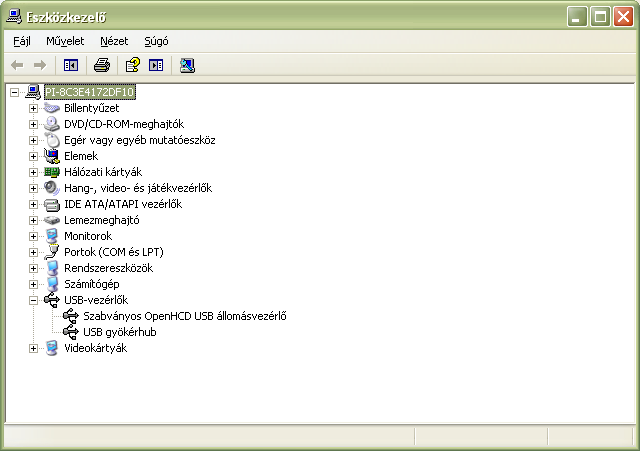
Task: Close the Eszközkezelő window
Action: (x=624, y=17)
